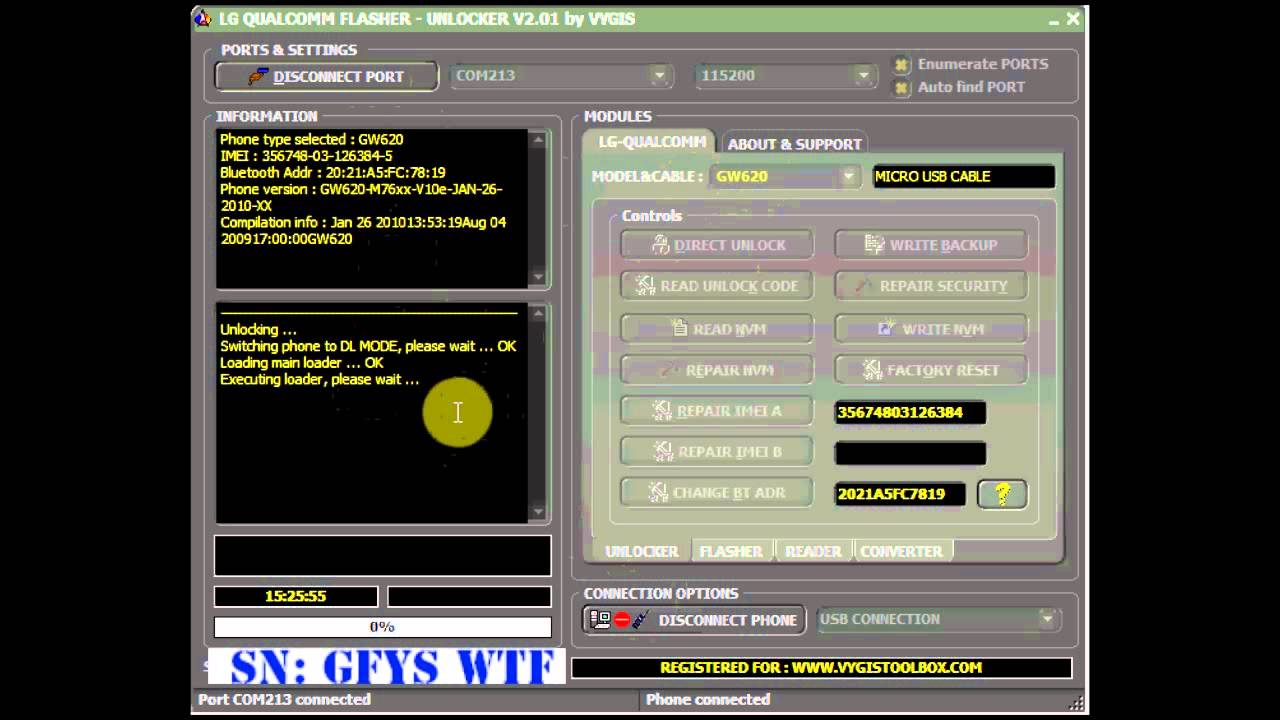Click the READ UNLOCK CODE button
This screenshot has width=1280, height=720.
pos(717,286)
